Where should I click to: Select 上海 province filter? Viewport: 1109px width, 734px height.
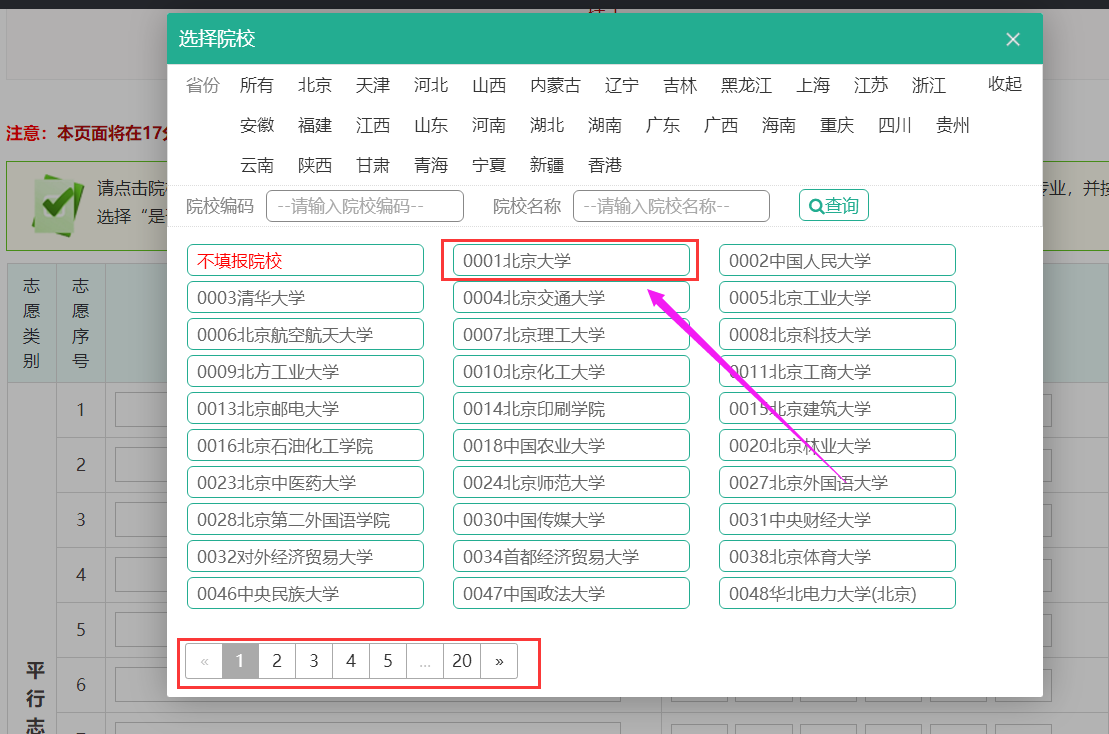(812, 85)
